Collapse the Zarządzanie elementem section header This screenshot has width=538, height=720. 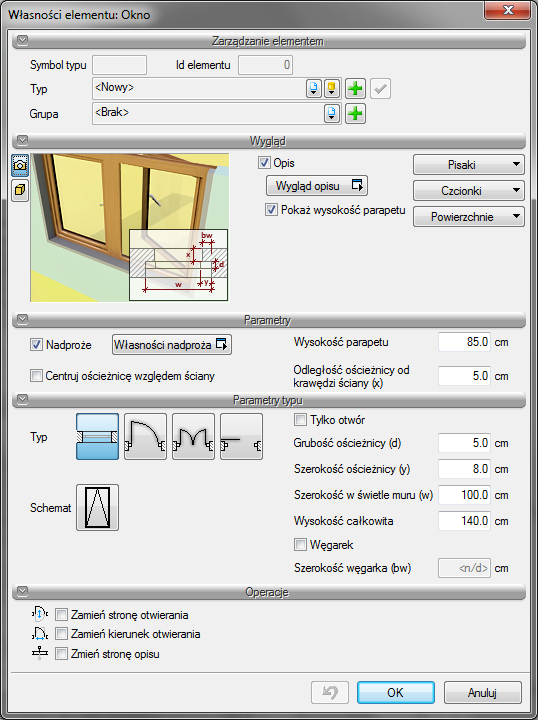(22, 40)
